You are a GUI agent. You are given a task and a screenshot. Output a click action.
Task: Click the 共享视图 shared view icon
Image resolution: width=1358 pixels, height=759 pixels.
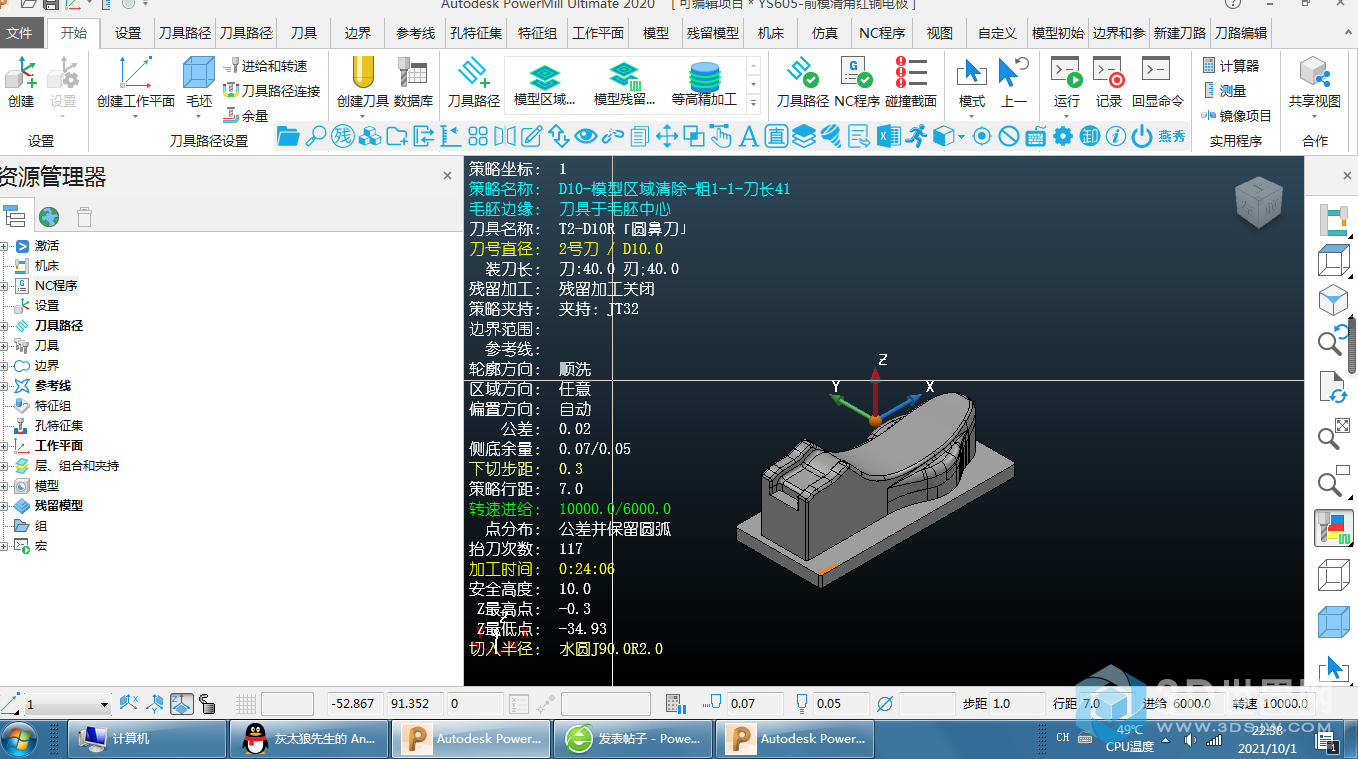point(1315,81)
